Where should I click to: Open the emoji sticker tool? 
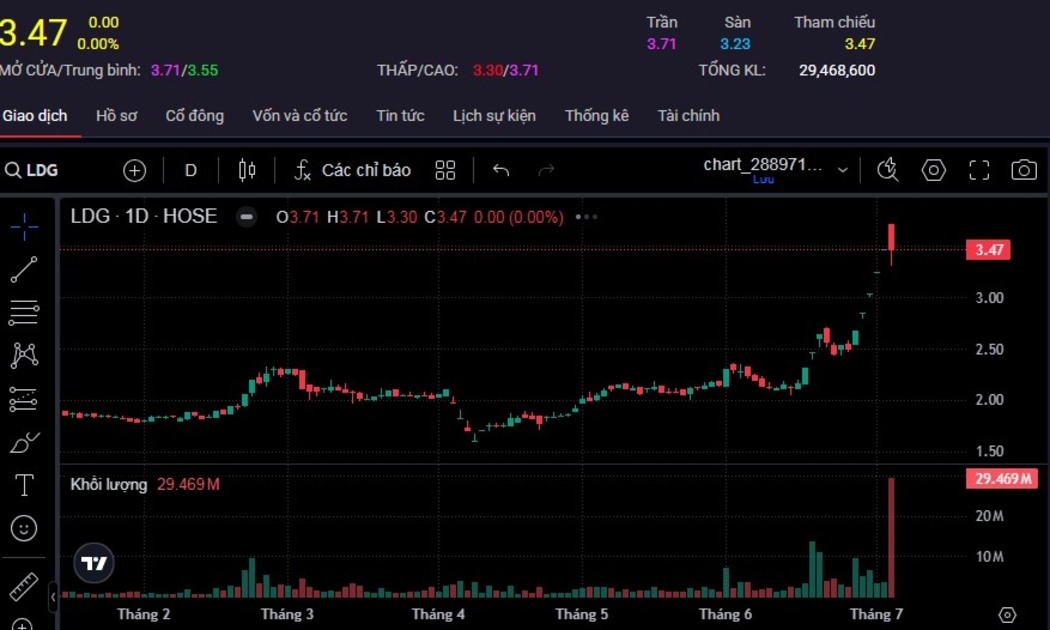[24, 528]
